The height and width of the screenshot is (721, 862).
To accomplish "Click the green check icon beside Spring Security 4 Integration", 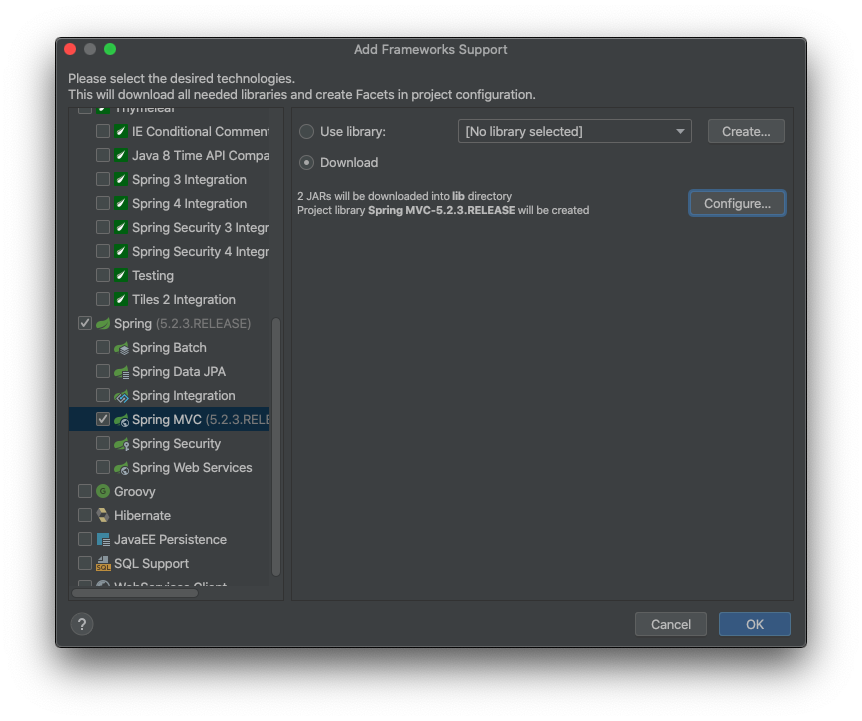I will [121, 251].
